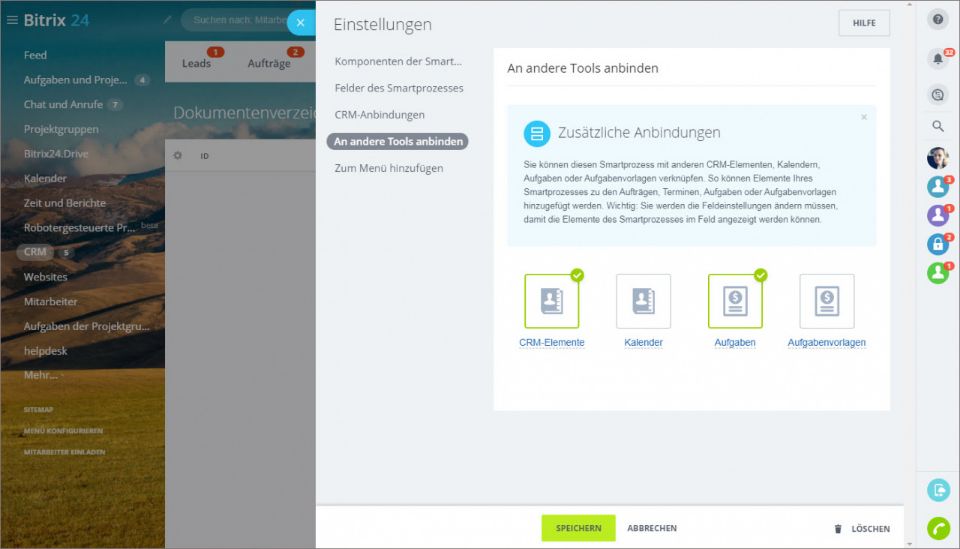This screenshot has height=549, width=960.
Task: Click the gear icon in list header
Action: (178, 156)
